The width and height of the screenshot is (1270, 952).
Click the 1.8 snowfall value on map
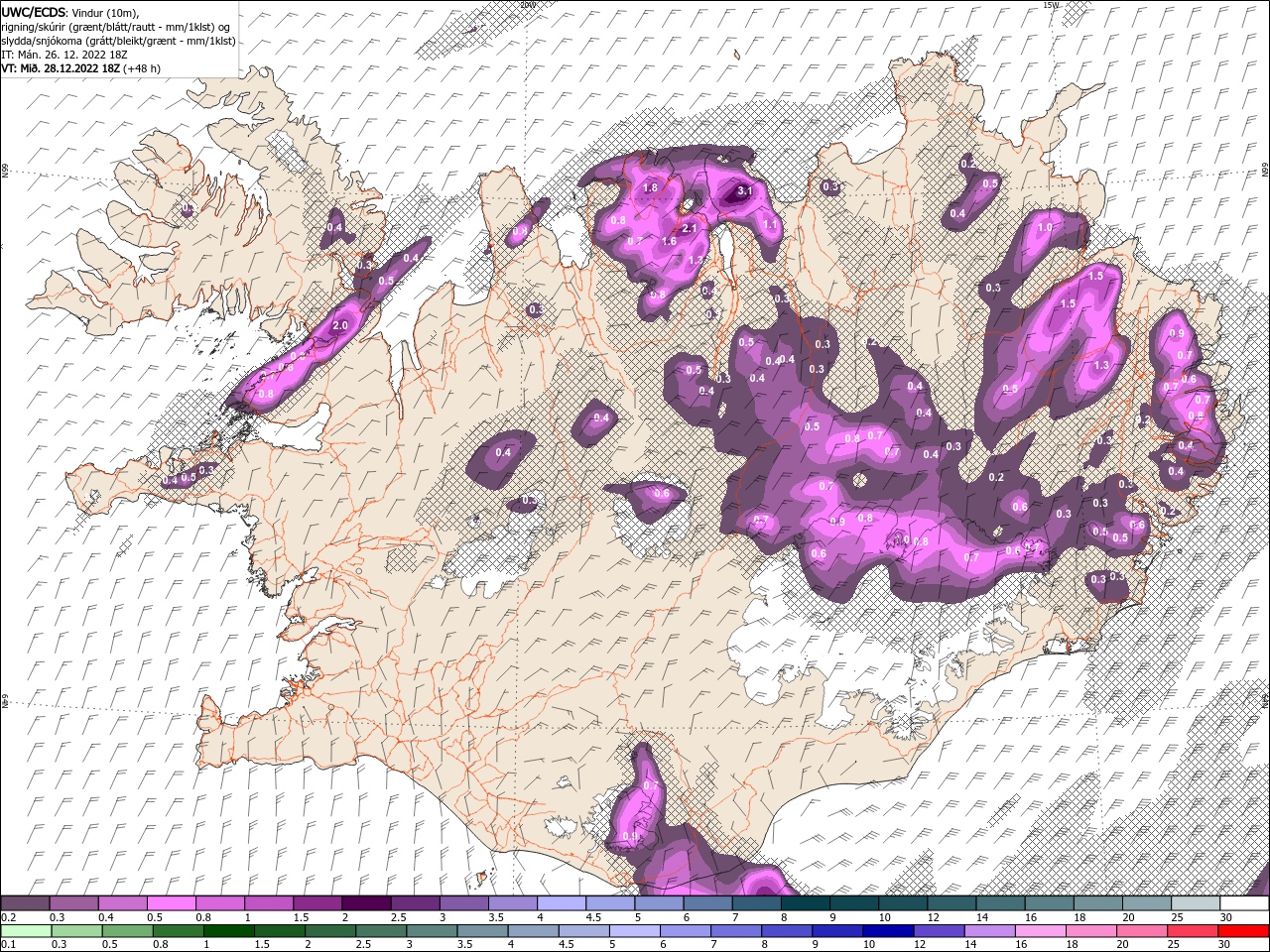pyautogui.click(x=651, y=187)
